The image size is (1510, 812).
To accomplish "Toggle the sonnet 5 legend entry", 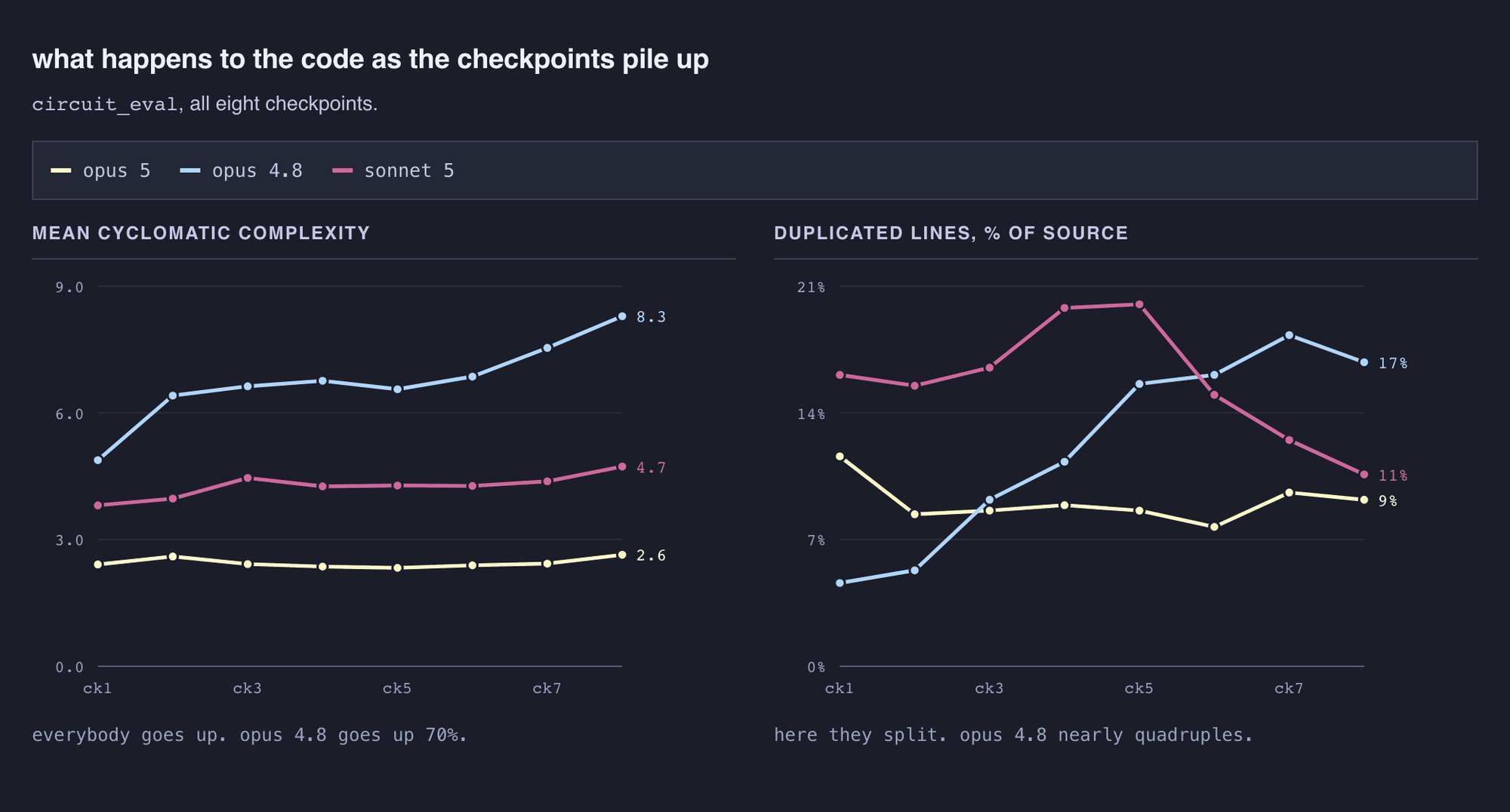I will [393, 171].
